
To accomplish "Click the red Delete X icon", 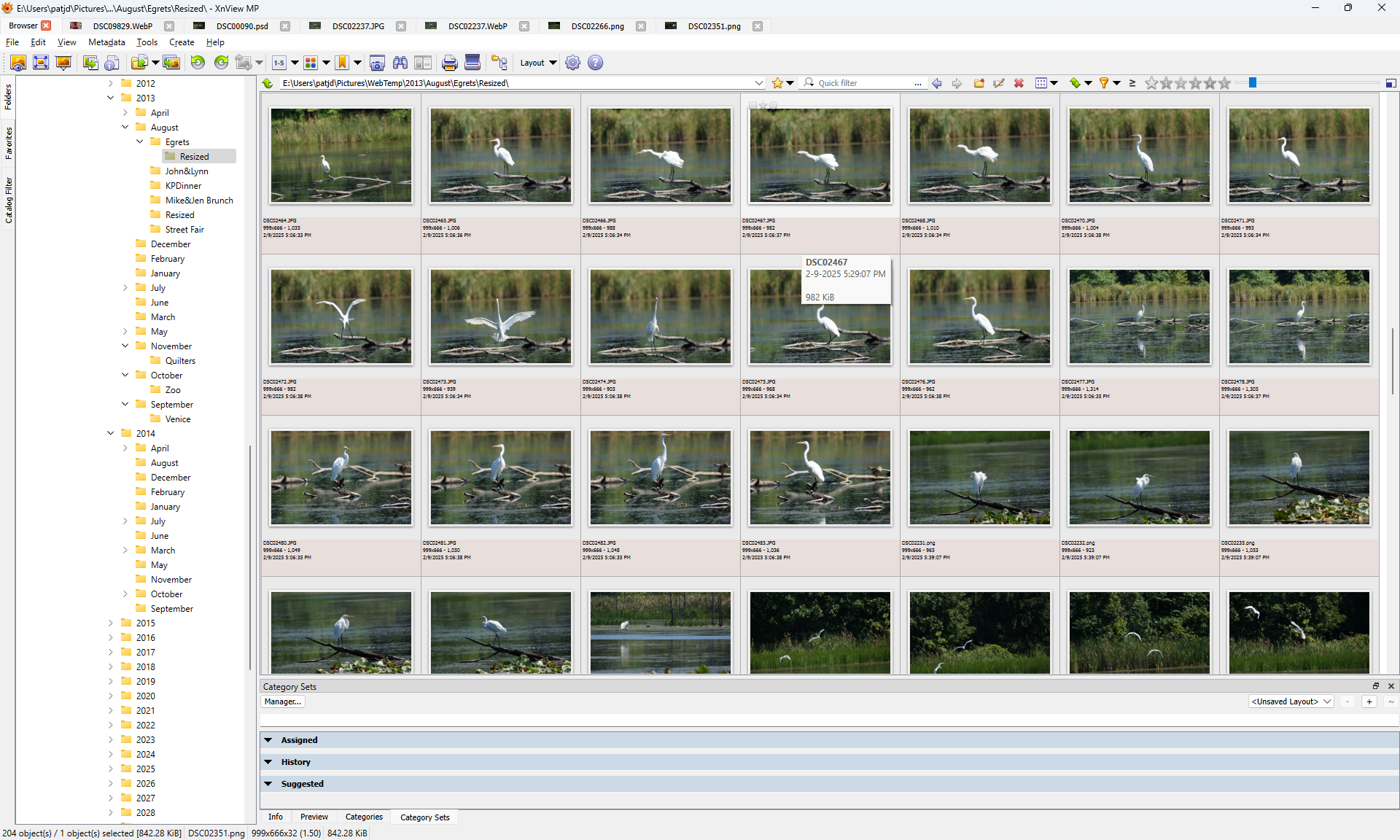I will click(x=1019, y=83).
